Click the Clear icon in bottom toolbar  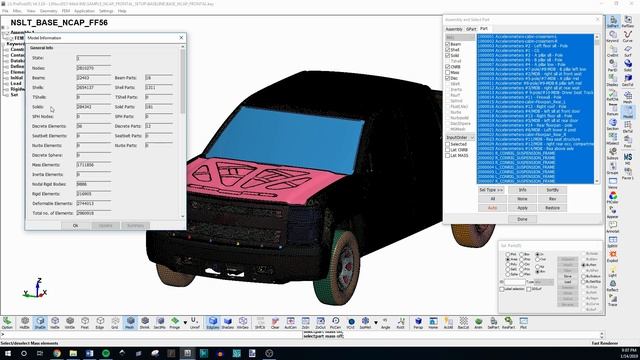(275, 322)
